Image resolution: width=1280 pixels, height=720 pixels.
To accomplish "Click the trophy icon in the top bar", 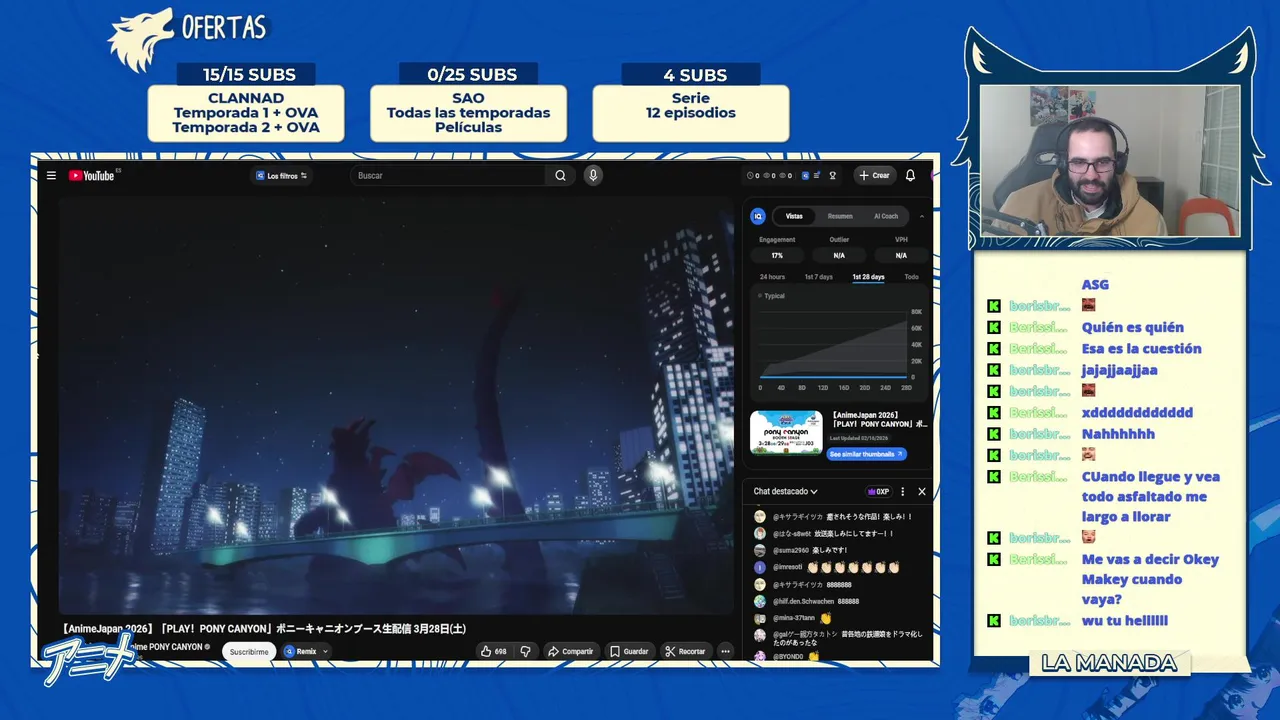I will (x=832, y=175).
